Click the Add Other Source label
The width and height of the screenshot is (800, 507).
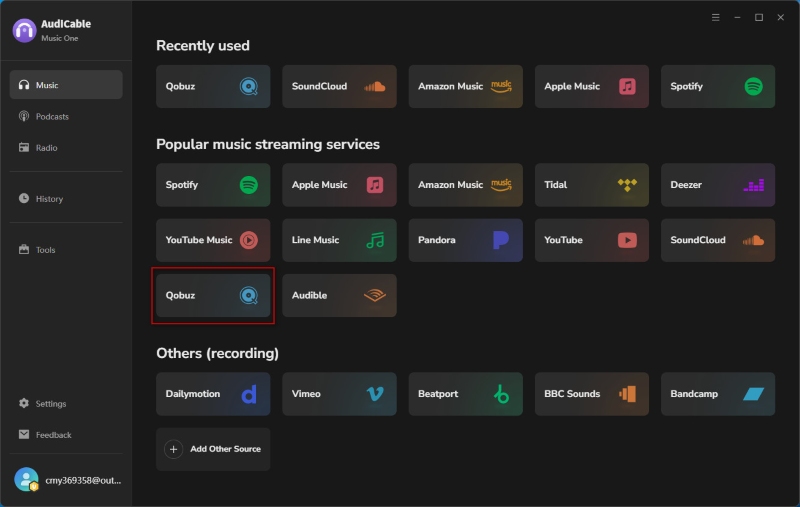click(x=226, y=449)
